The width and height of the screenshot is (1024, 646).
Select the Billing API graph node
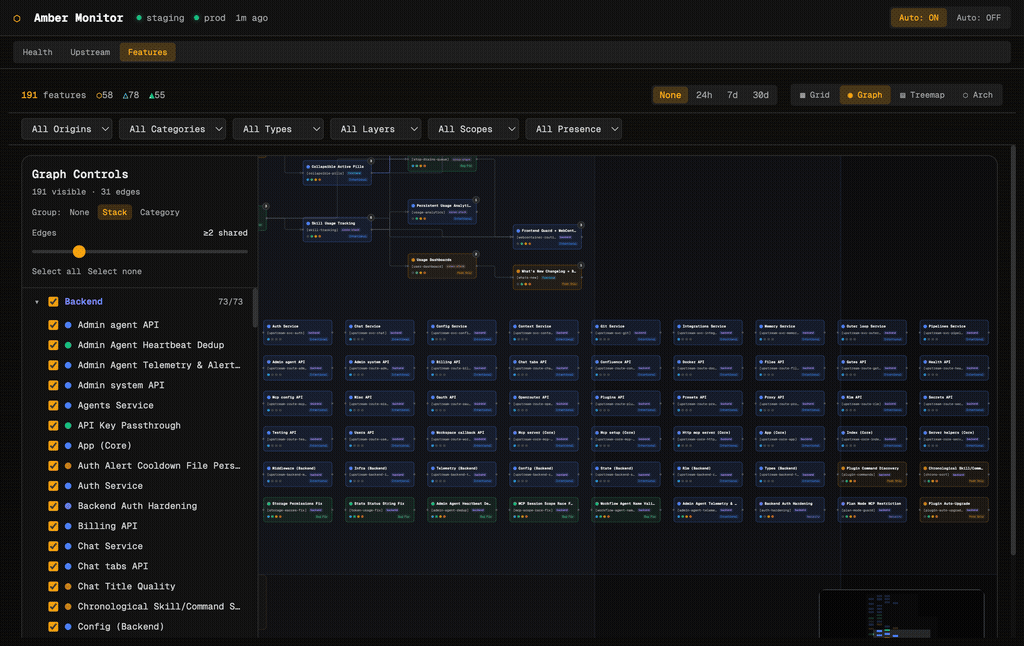pos(462,368)
